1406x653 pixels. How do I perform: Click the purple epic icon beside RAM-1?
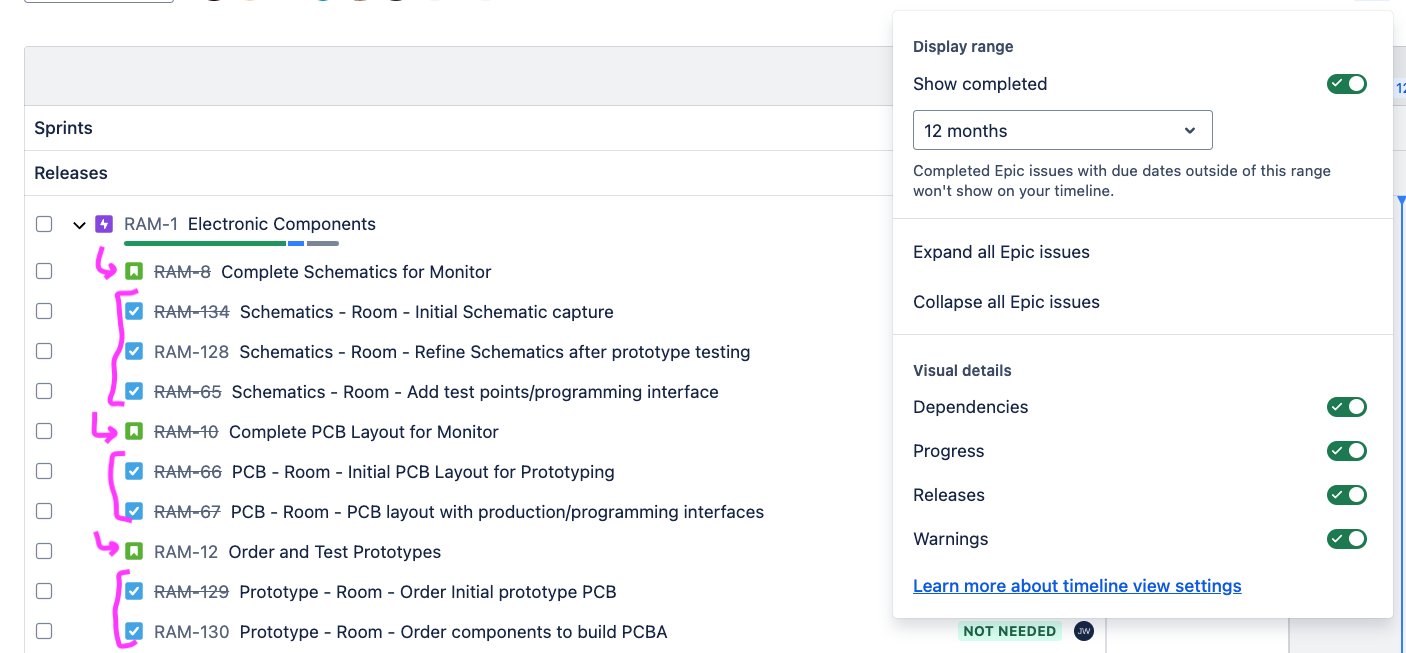[x=103, y=224]
